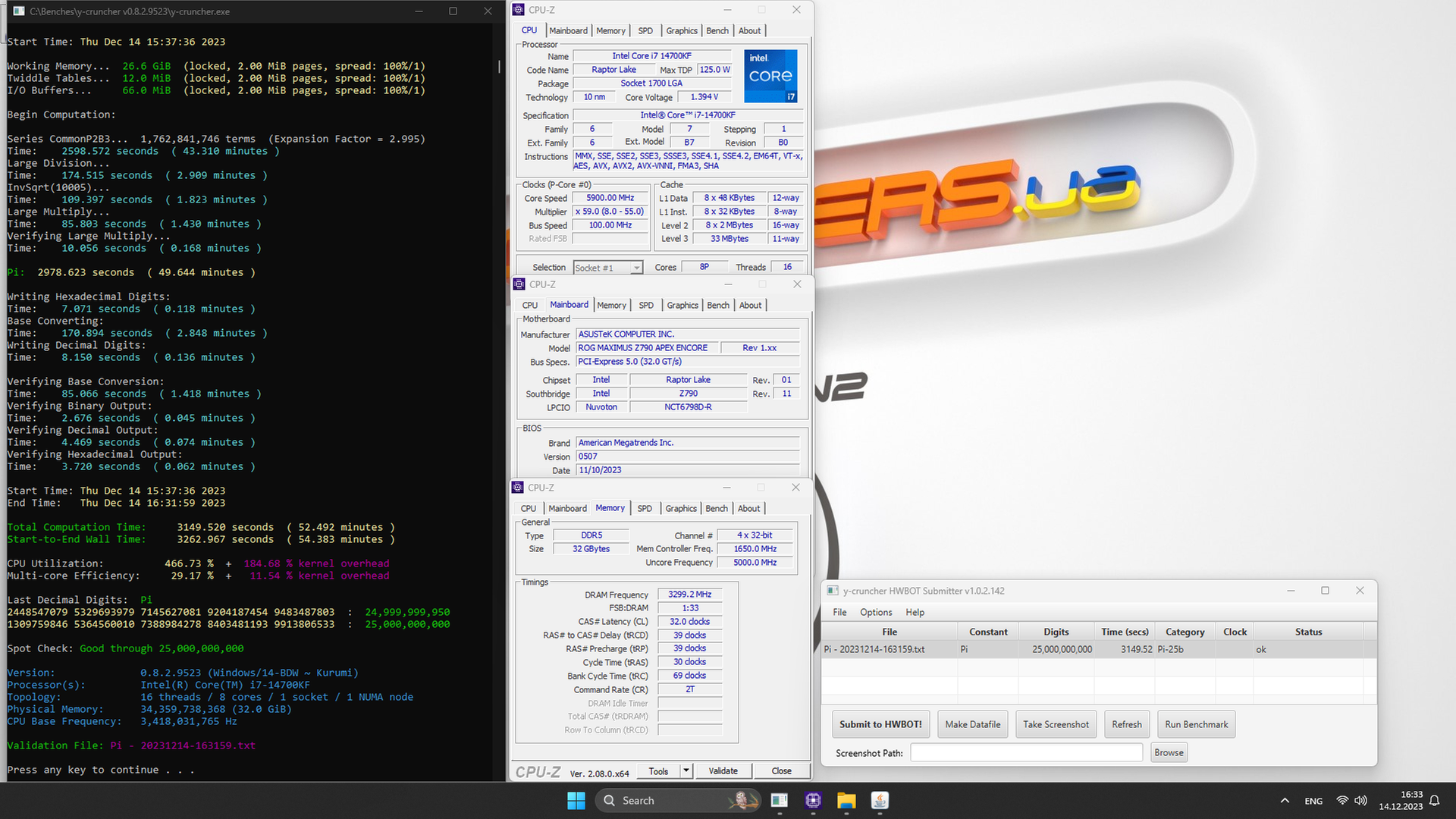
Task: Open the volume speaker icon
Action: tap(1361, 801)
